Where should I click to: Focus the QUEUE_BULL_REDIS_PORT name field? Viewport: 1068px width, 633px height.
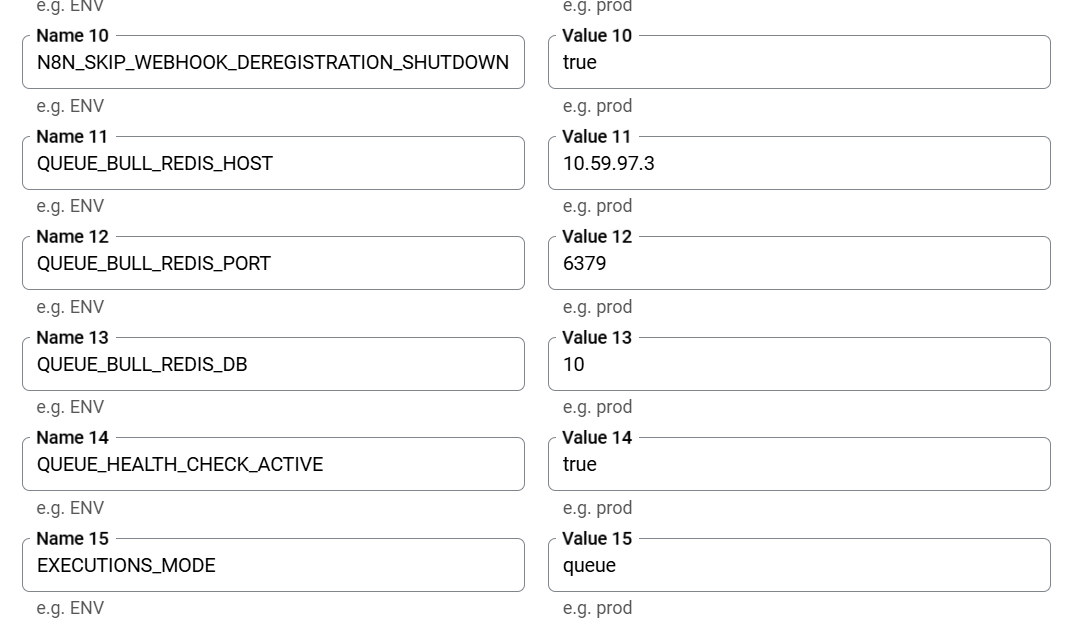pos(273,264)
